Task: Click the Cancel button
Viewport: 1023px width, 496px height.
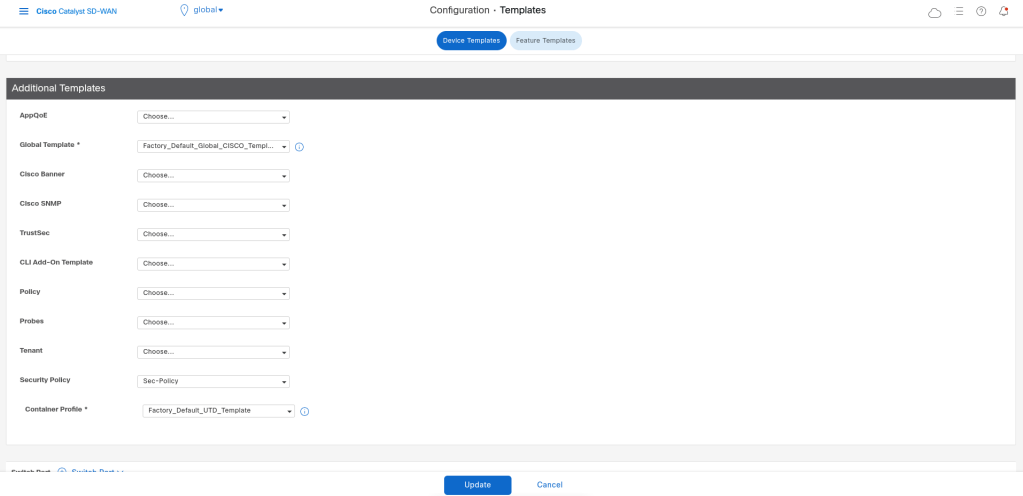Action: (549, 485)
